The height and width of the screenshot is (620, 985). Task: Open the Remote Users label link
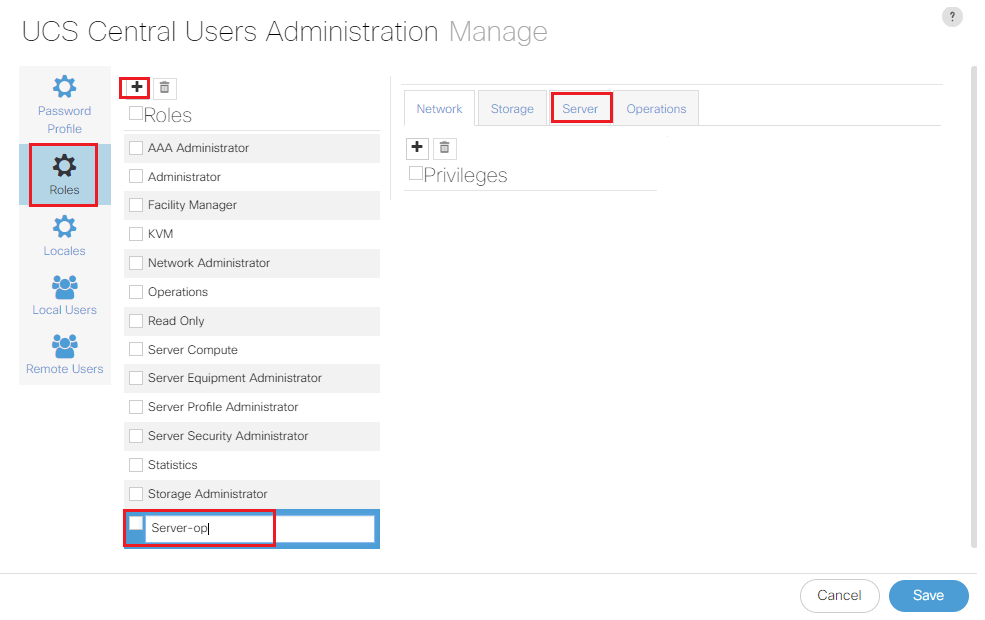pyautogui.click(x=64, y=369)
